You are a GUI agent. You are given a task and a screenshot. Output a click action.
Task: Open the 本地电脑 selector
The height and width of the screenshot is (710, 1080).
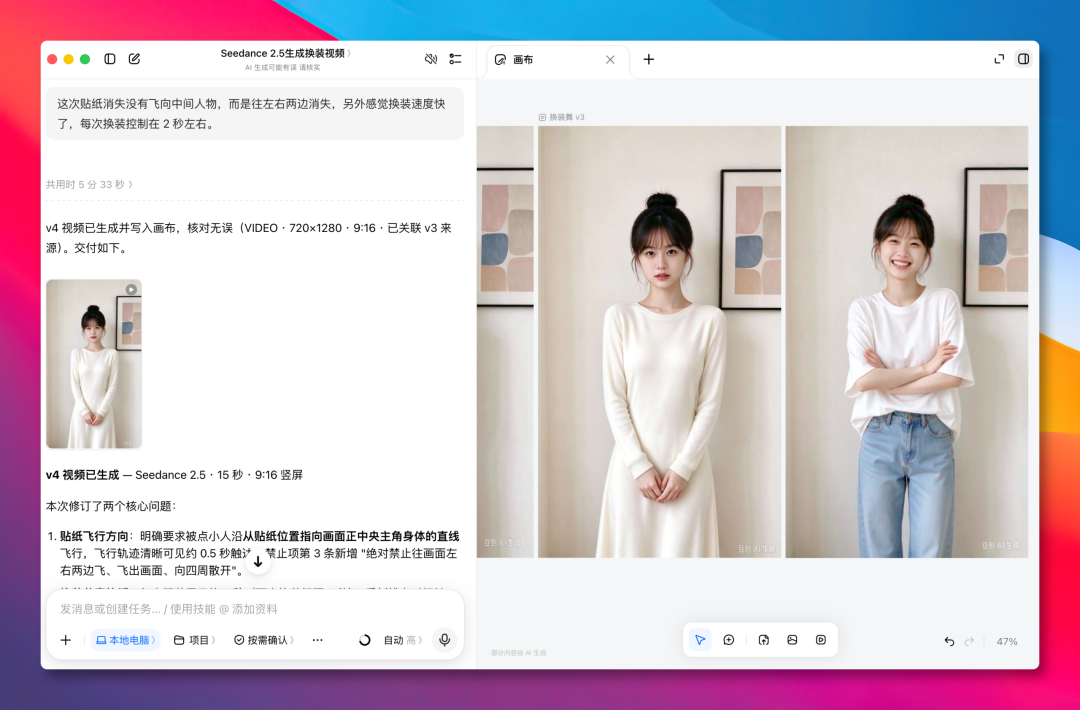[125, 640]
